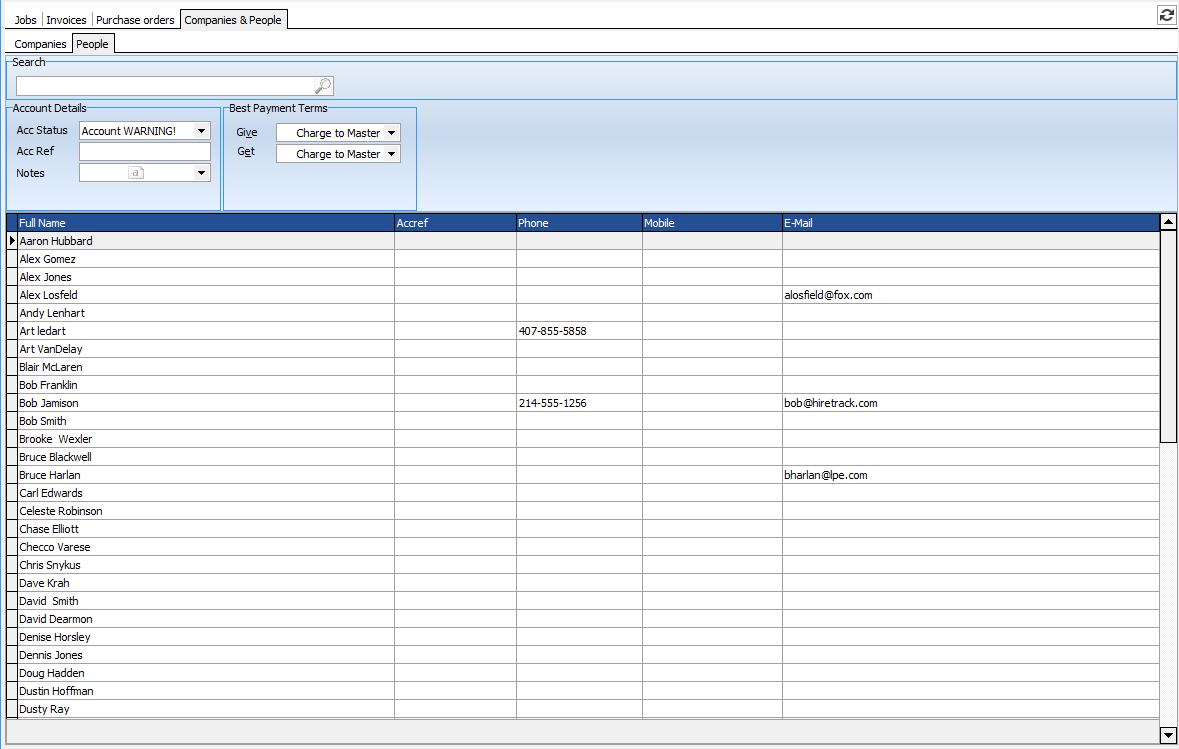
Task: Click the row indicator arrow beside Aaron Hubbard
Action: coord(12,241)
